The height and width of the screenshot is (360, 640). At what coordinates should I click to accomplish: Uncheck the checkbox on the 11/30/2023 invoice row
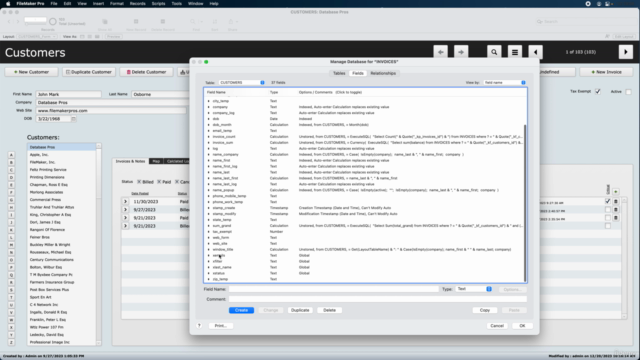point(608,201)
